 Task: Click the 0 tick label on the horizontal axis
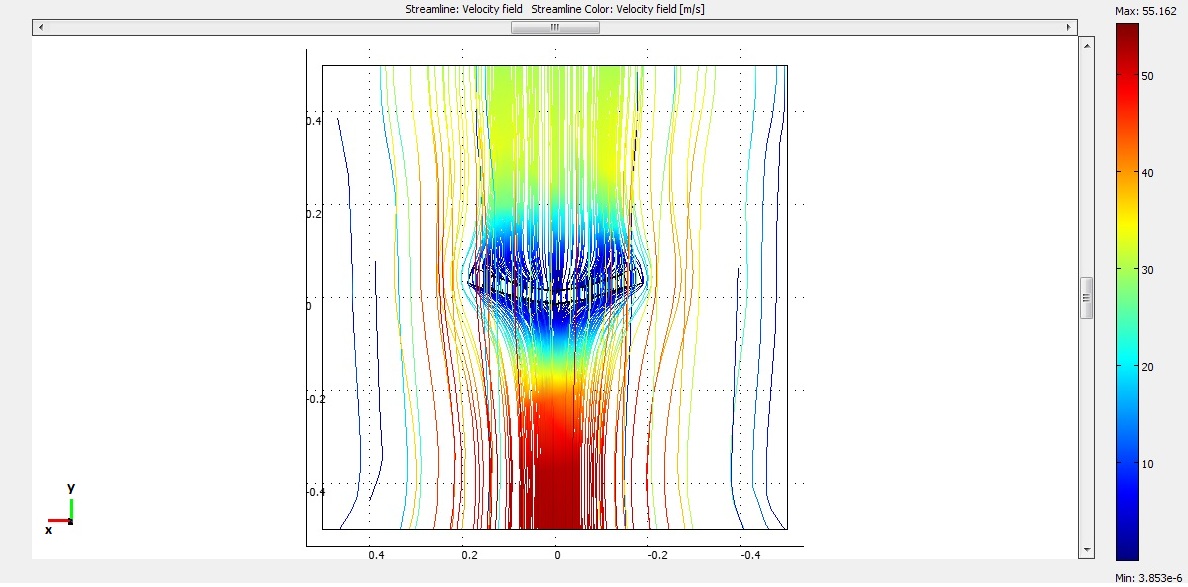coord(558,555)
